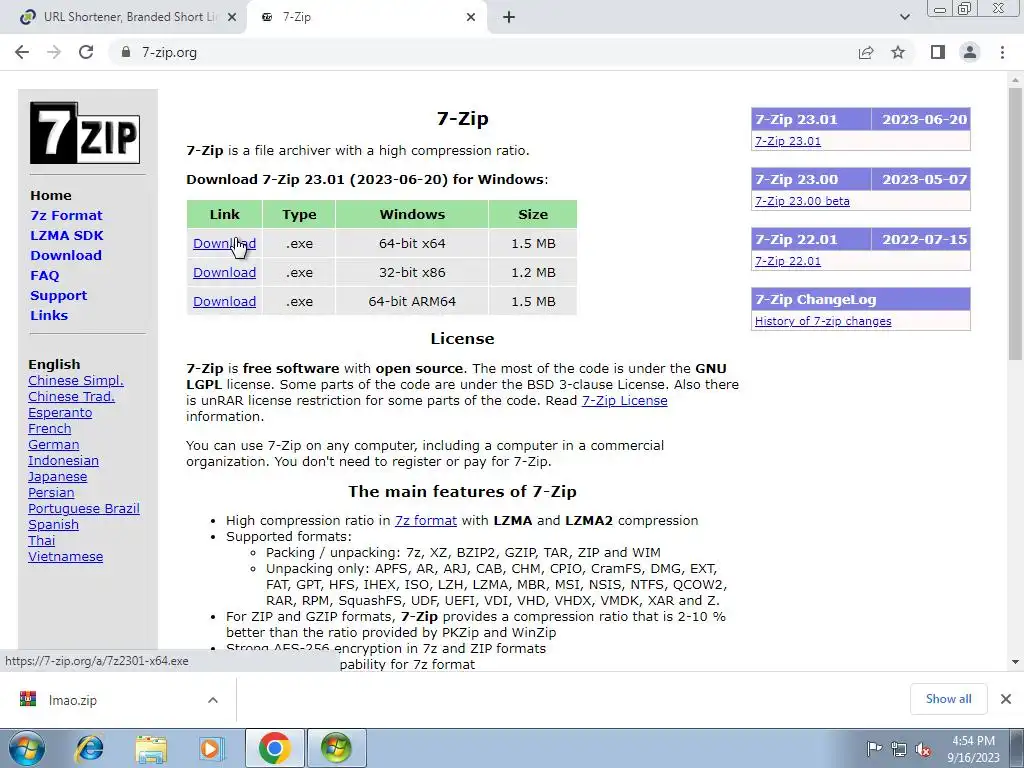Open Download page in the sidebar
This screenshot has height=768, width=1024.
[x=66, y=255]
